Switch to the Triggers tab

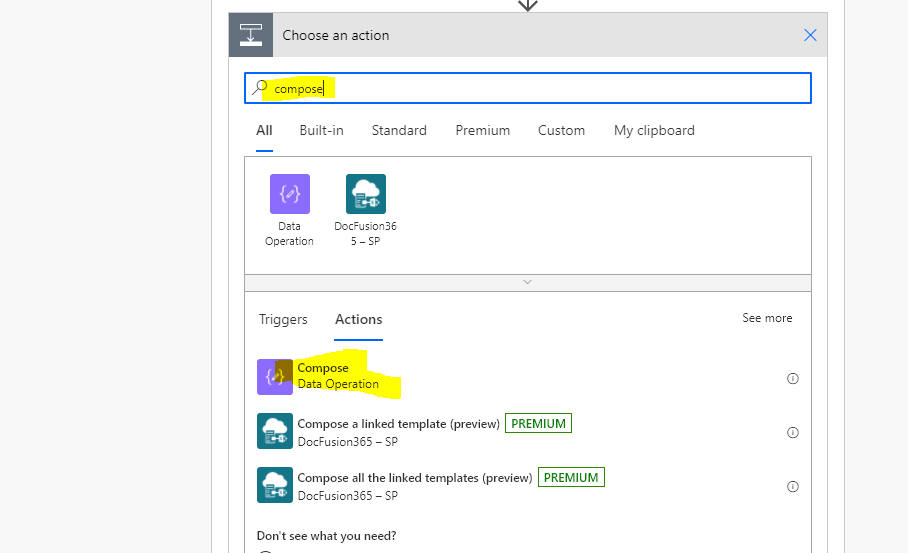(283, 320)
